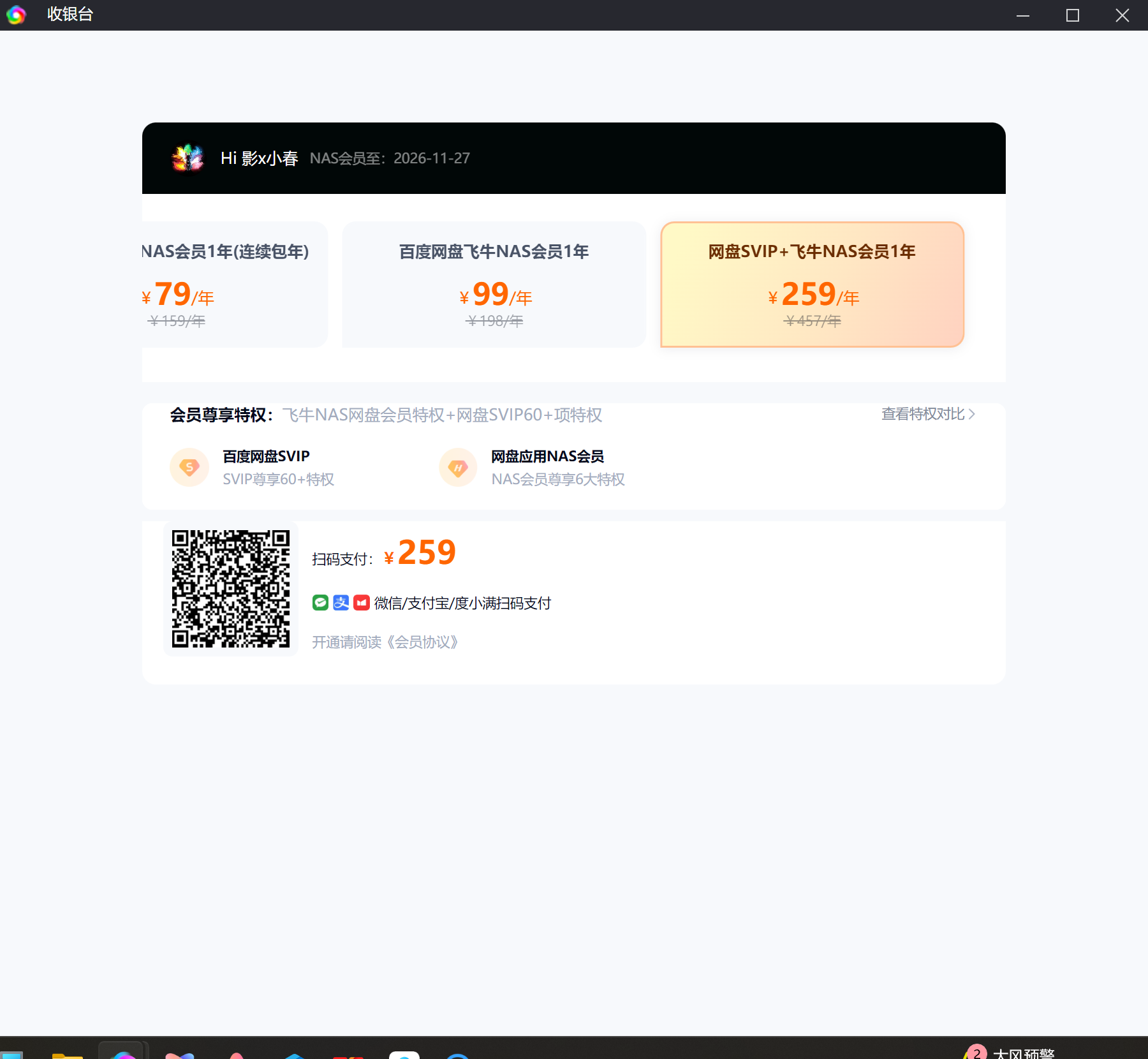This screenshot has height=1059, width=1148.
Task: Click the 飞牛NAS网盘会员特权+网盘SVIP60+项特权 text
Action: [442, 415]
